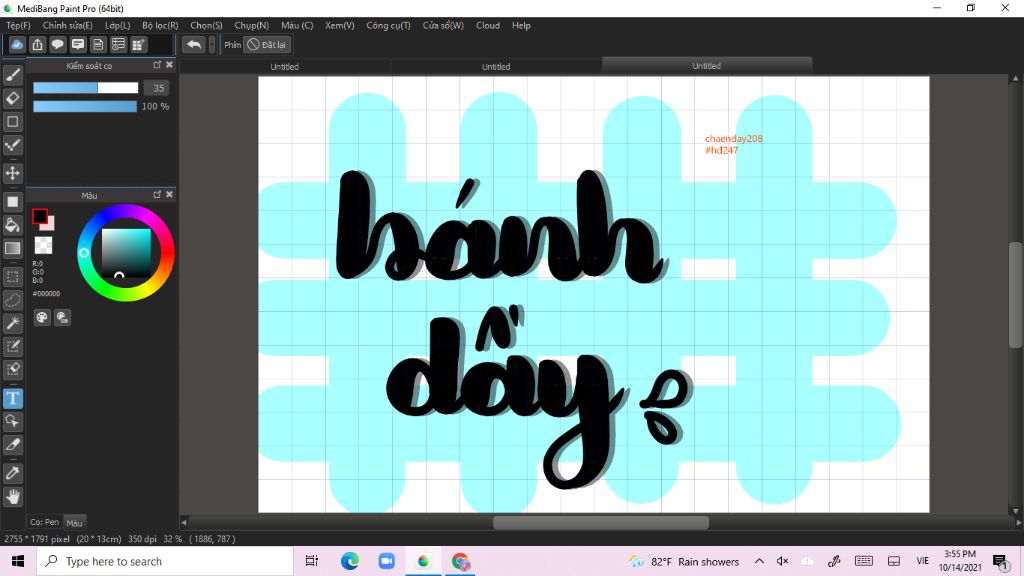This screenshot has height=576, width=1024.
Task: Select the Lasso tool
Action: (12, 300)
